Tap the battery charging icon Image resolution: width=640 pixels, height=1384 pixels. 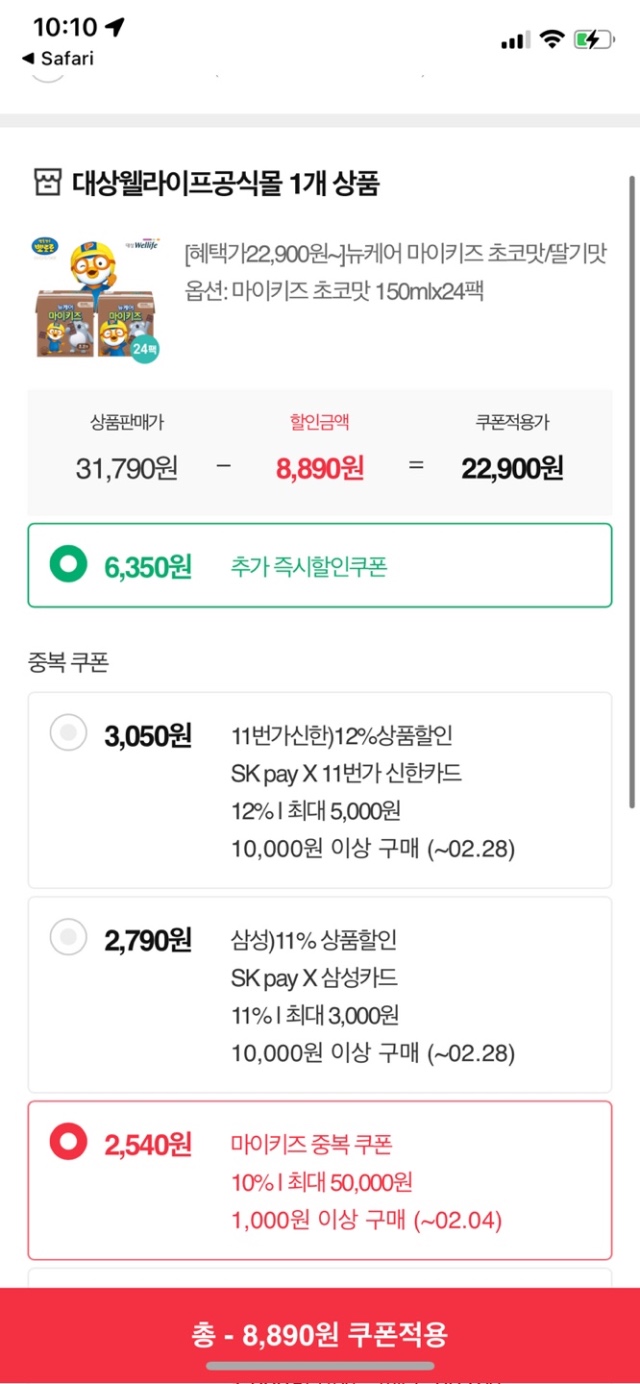pos(593,40)
